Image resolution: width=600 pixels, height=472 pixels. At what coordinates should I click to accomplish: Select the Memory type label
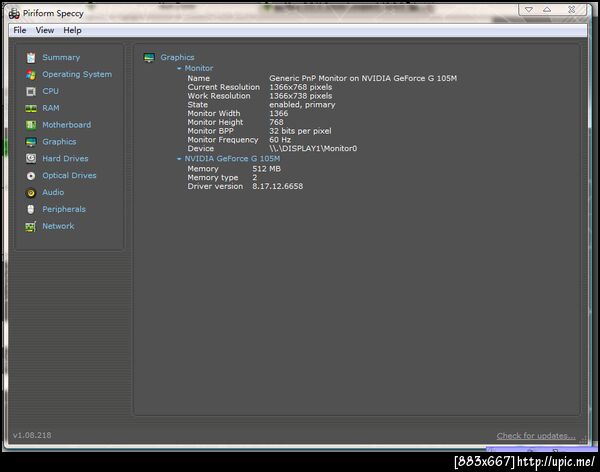(213, 178)
